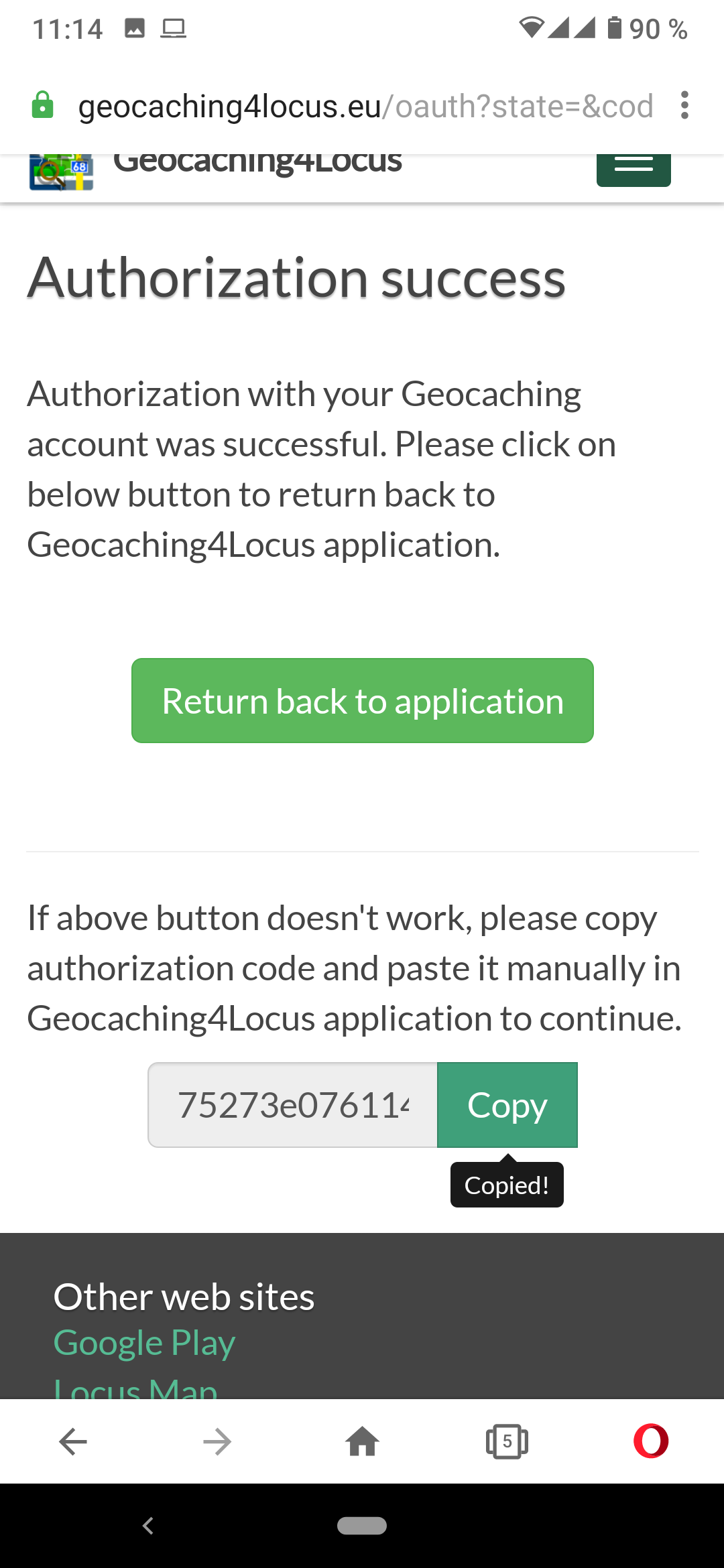Tap the green padlock security icon
The width and height of the screenshot is (724, 1568).
pyautogui.click(x=43, y=105)
